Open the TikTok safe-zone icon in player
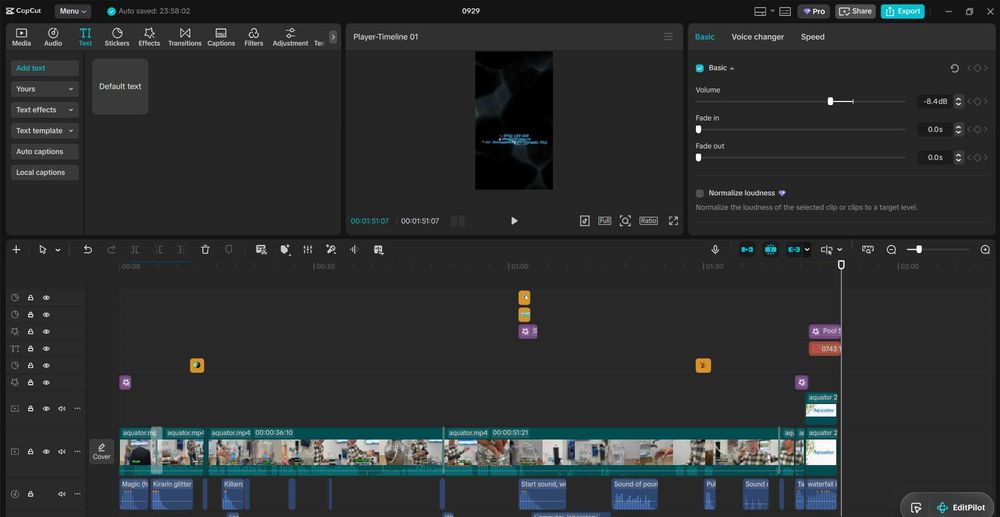The height and width of the screenshot is (517, 1000). [x=585, y=221]
